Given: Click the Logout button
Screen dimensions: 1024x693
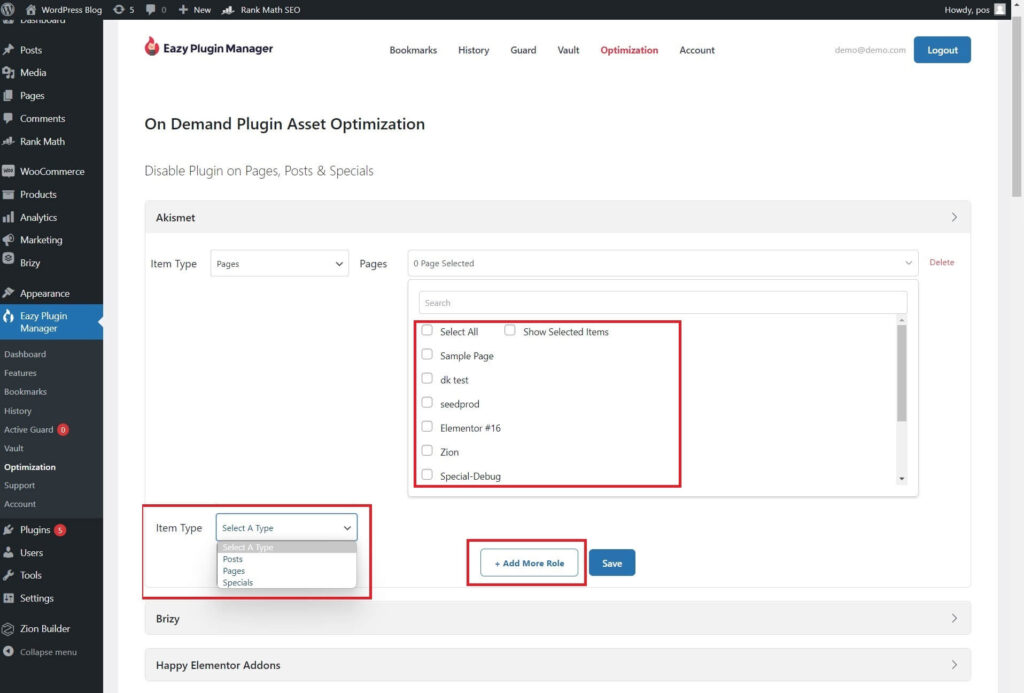Looking at the screenshot, I should (x=942, y=50).
